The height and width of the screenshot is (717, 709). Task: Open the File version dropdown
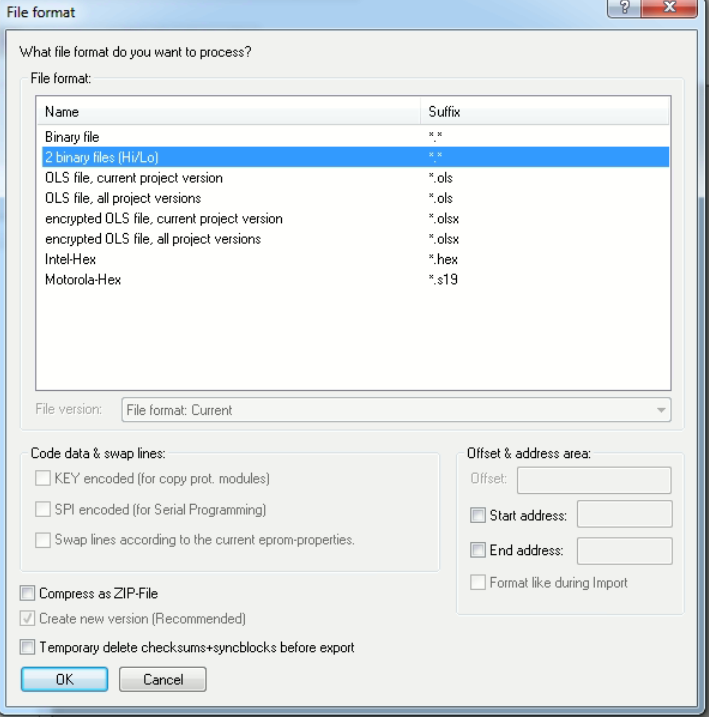(395, 410)
